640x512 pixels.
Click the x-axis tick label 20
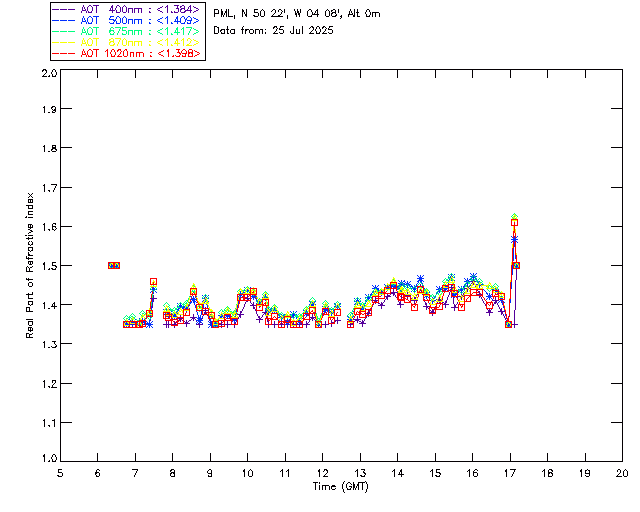(x=622, y=473)
